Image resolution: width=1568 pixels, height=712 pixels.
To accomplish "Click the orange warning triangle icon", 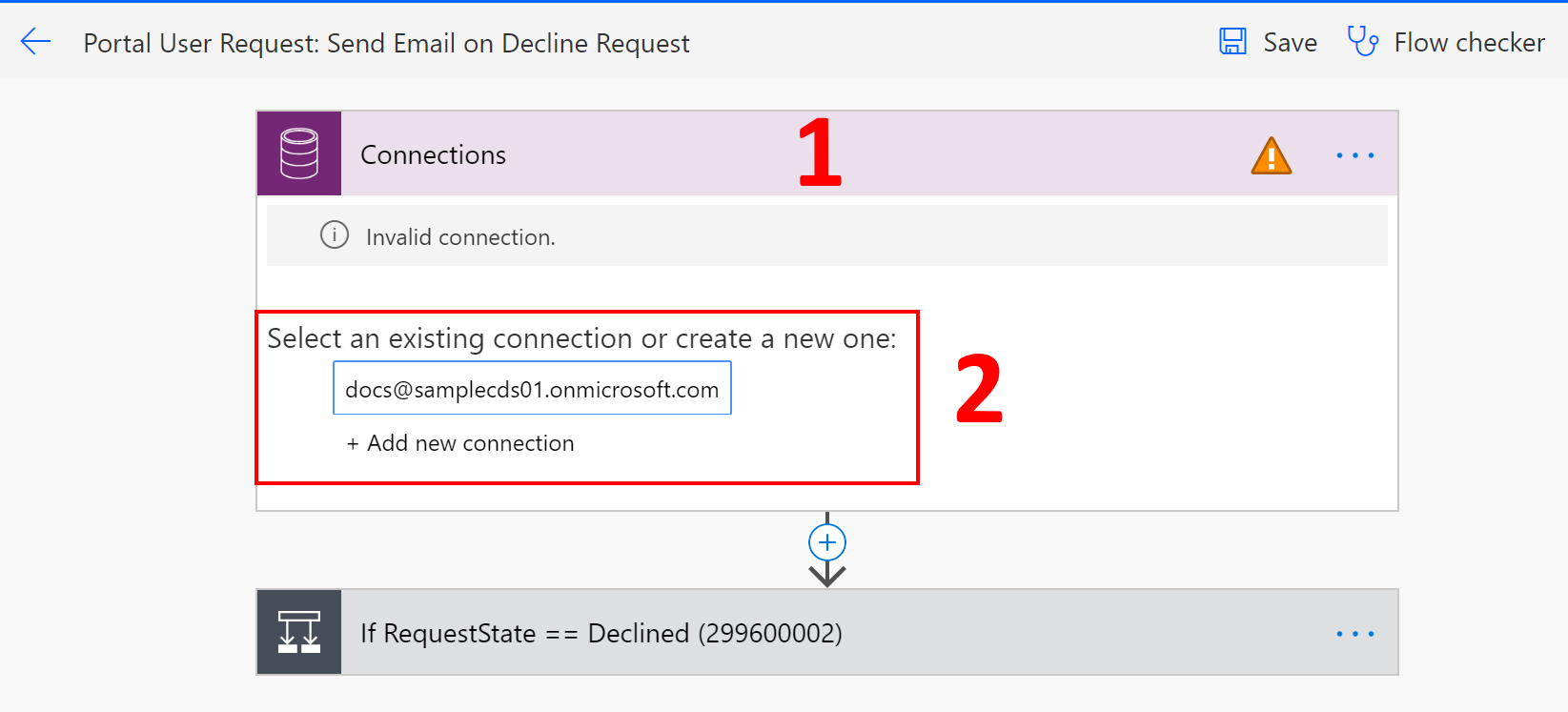I will pyautogui.click(x=1271, y=156).
